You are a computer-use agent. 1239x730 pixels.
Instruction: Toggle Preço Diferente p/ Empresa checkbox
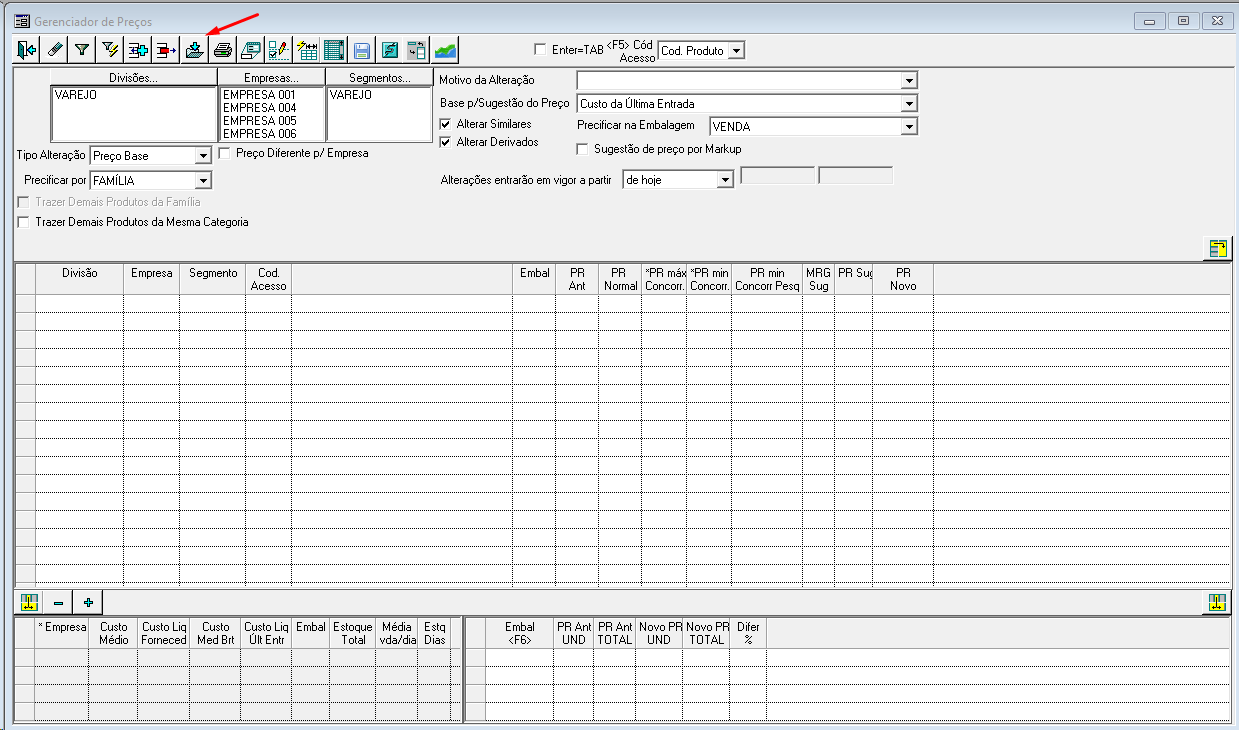pyautogui.click(x=224, y=153)
